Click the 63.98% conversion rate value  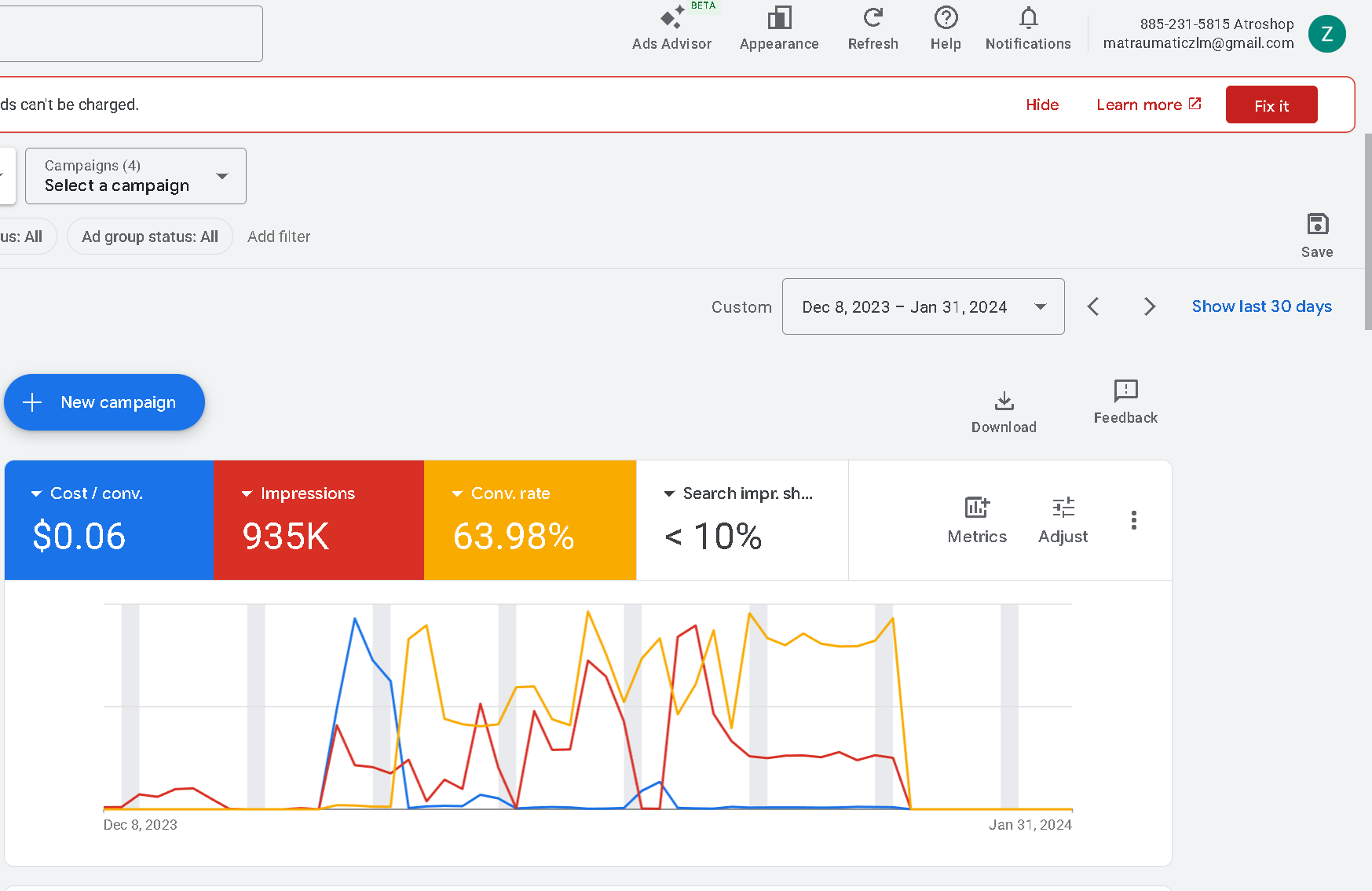[x=514, y=537]
